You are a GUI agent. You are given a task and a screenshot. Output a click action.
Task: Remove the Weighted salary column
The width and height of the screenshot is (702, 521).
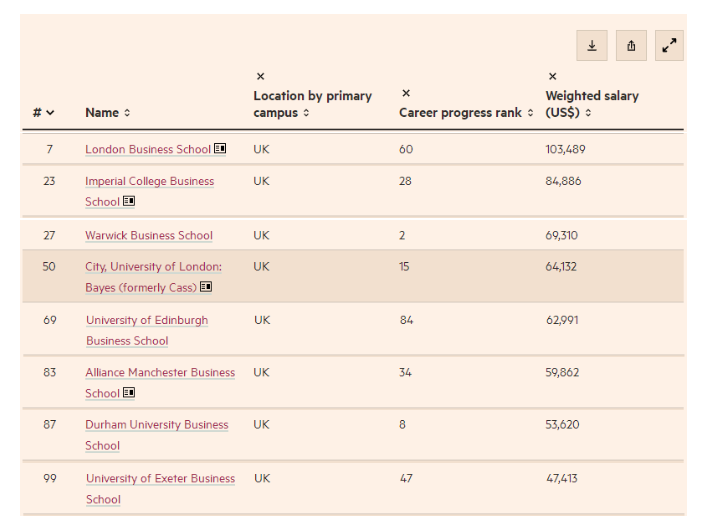pyautogui.click(x=552, y=76)
